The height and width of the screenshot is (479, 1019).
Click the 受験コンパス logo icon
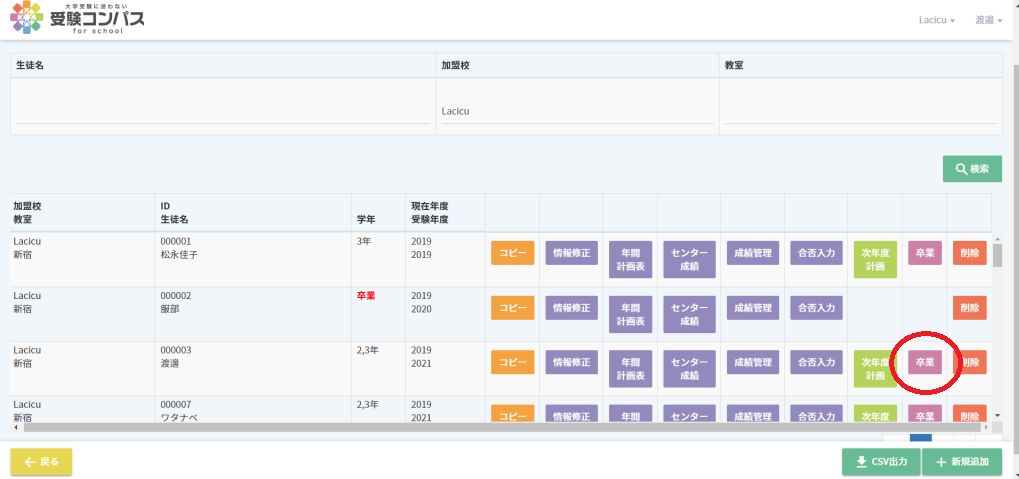point(26,18)
